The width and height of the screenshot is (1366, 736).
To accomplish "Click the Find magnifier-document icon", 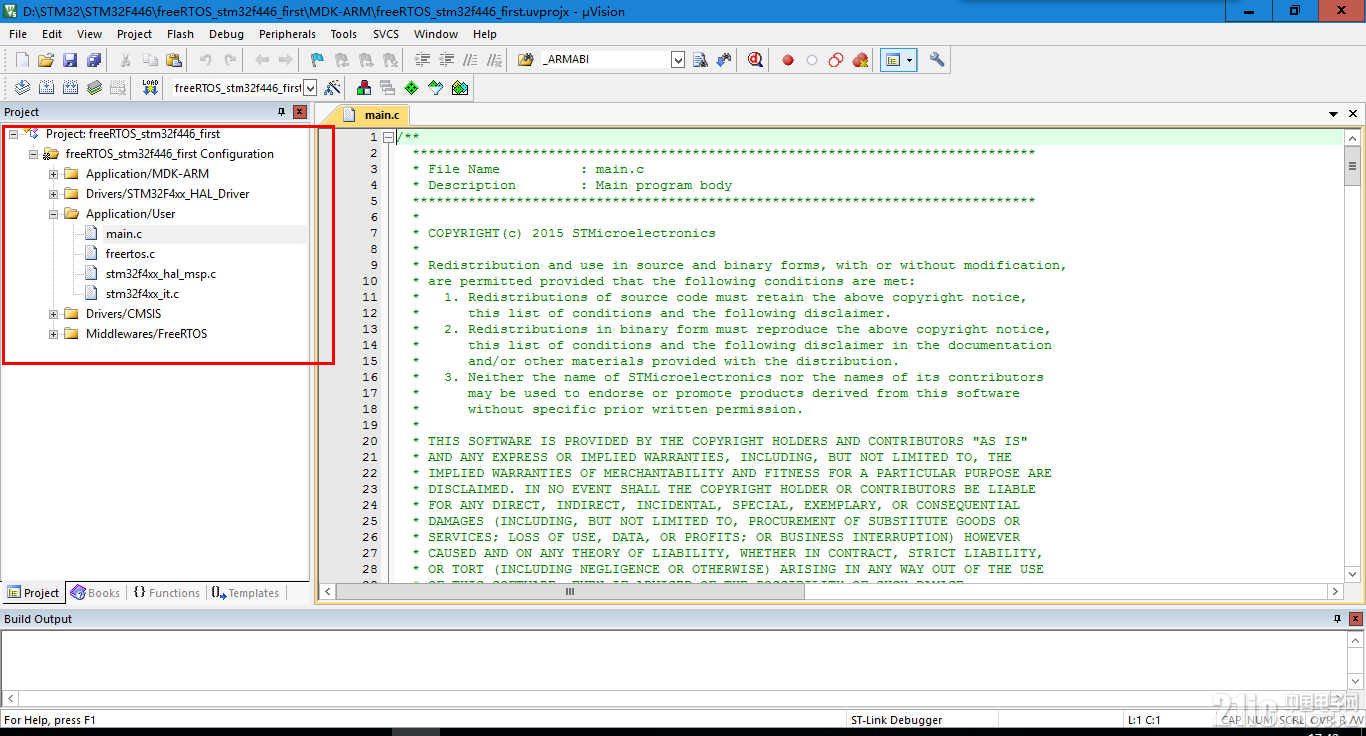I will [x=700, y=60].
